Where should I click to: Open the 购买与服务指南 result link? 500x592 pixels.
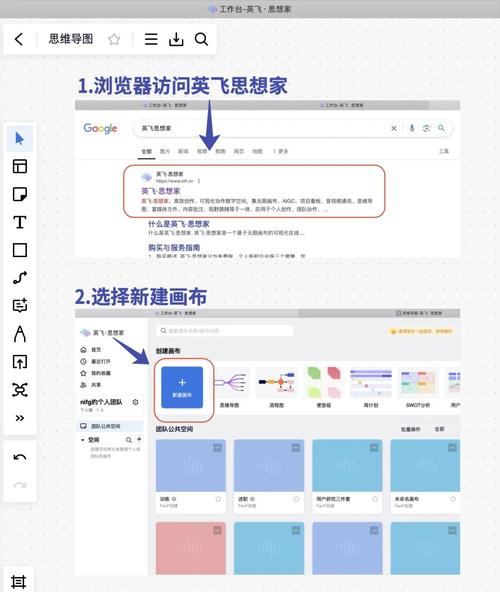click(x=174, y=248)
